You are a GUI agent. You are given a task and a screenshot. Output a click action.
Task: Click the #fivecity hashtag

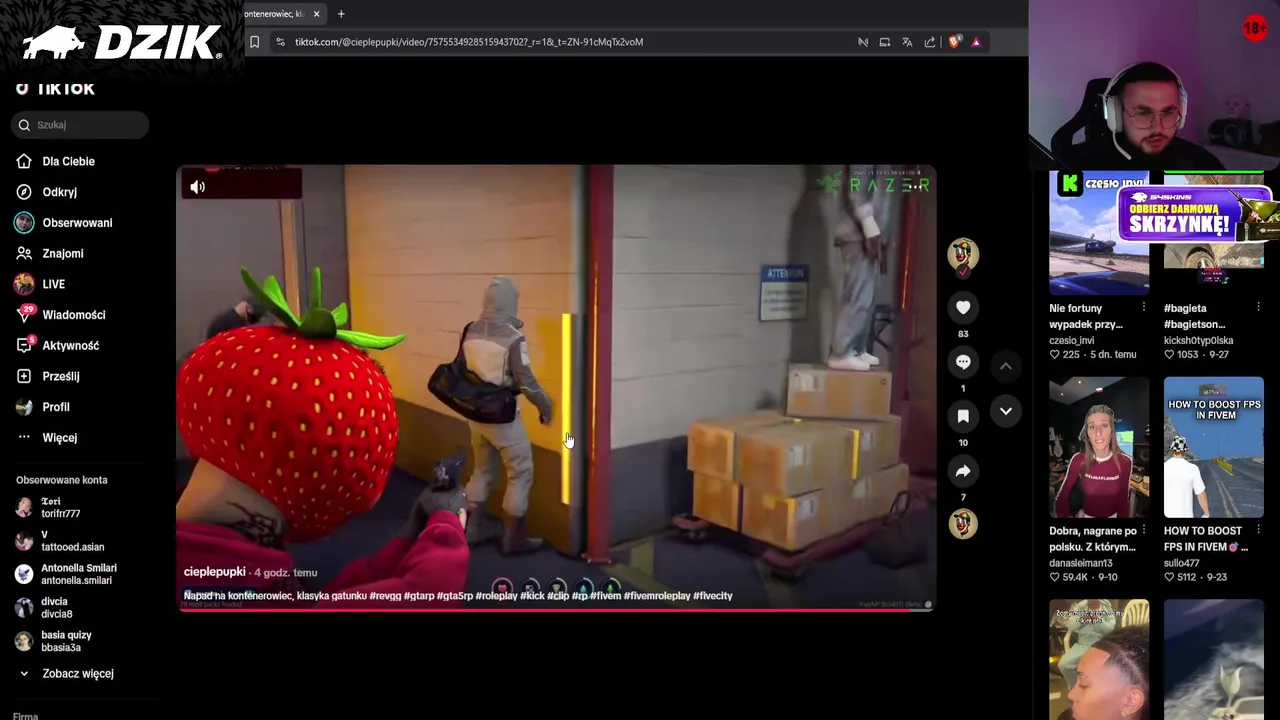712,596
